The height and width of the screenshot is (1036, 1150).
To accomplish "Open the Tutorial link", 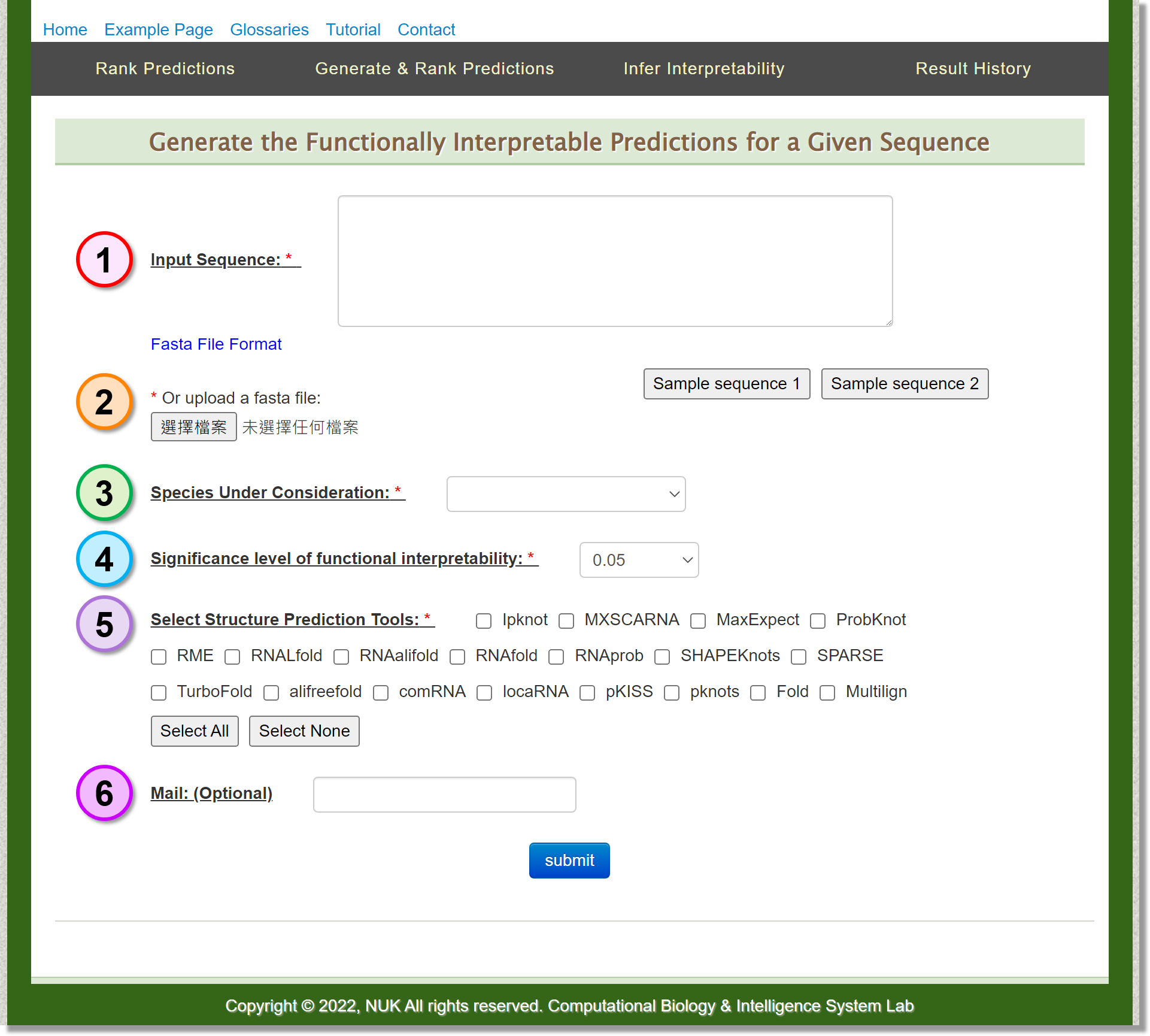I will [353, 29].
